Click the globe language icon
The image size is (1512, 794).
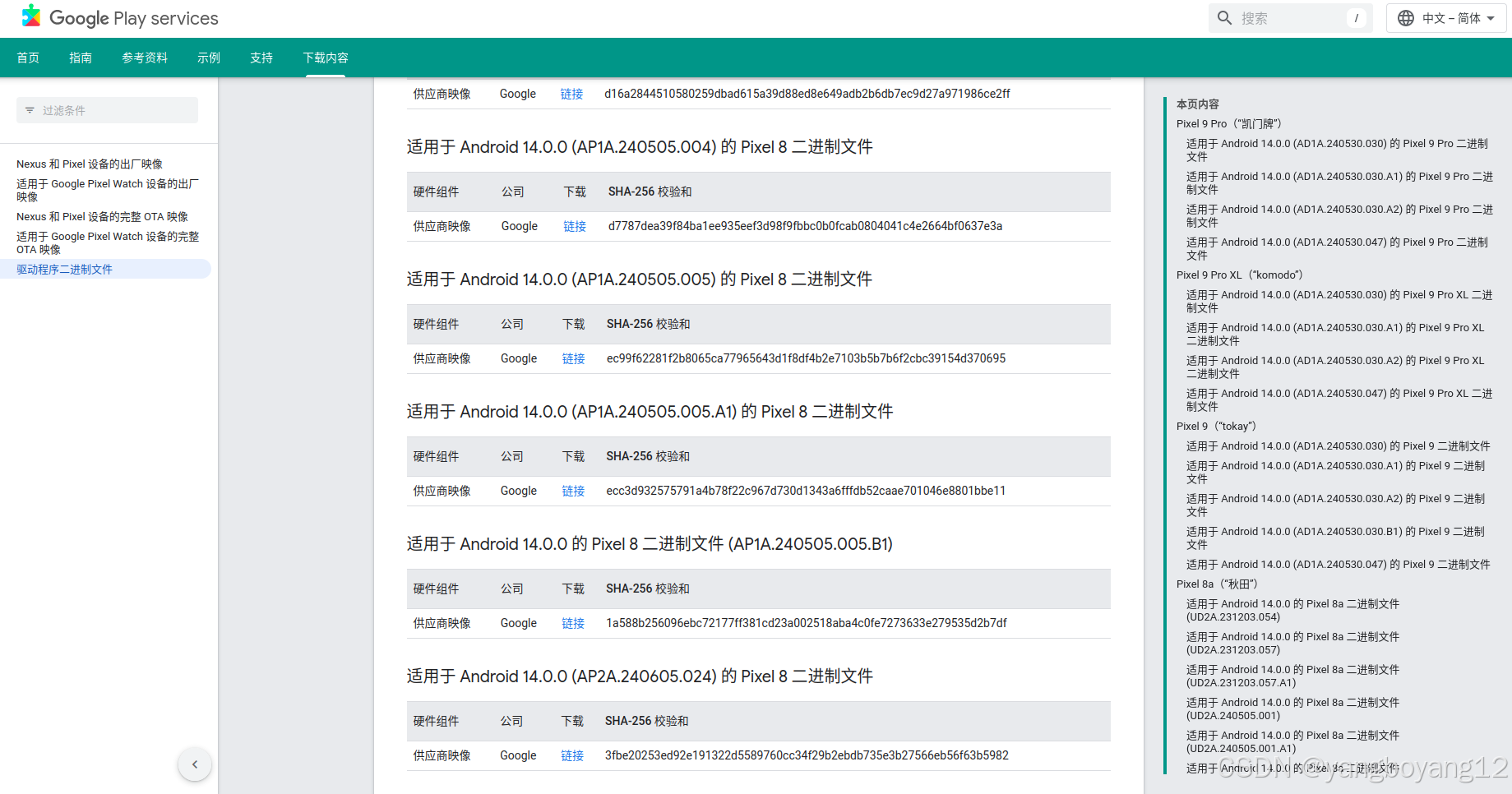coord(1406,18)
